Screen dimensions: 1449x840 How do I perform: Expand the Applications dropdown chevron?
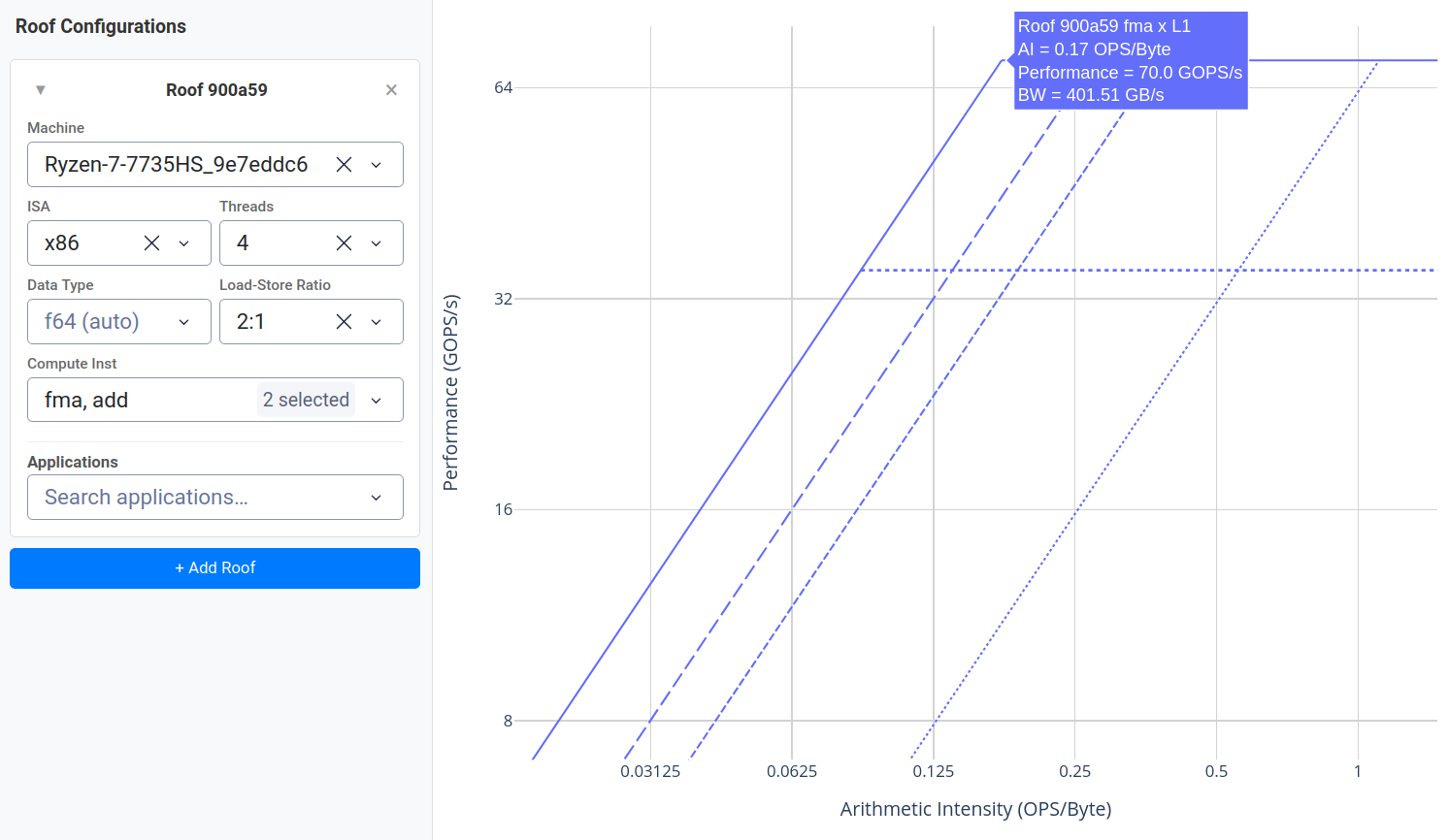tap(377, 498)
